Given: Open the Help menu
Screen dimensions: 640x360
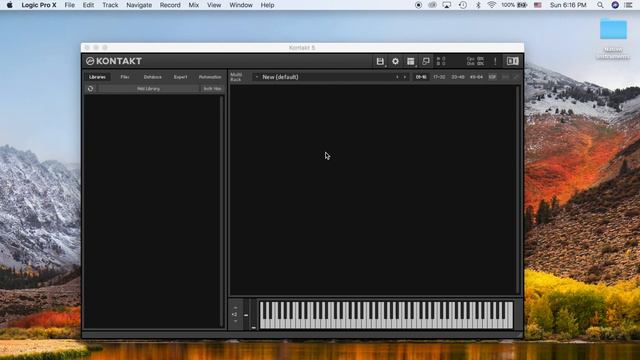Looking at the screenshot, I should (x=267, y=5).
